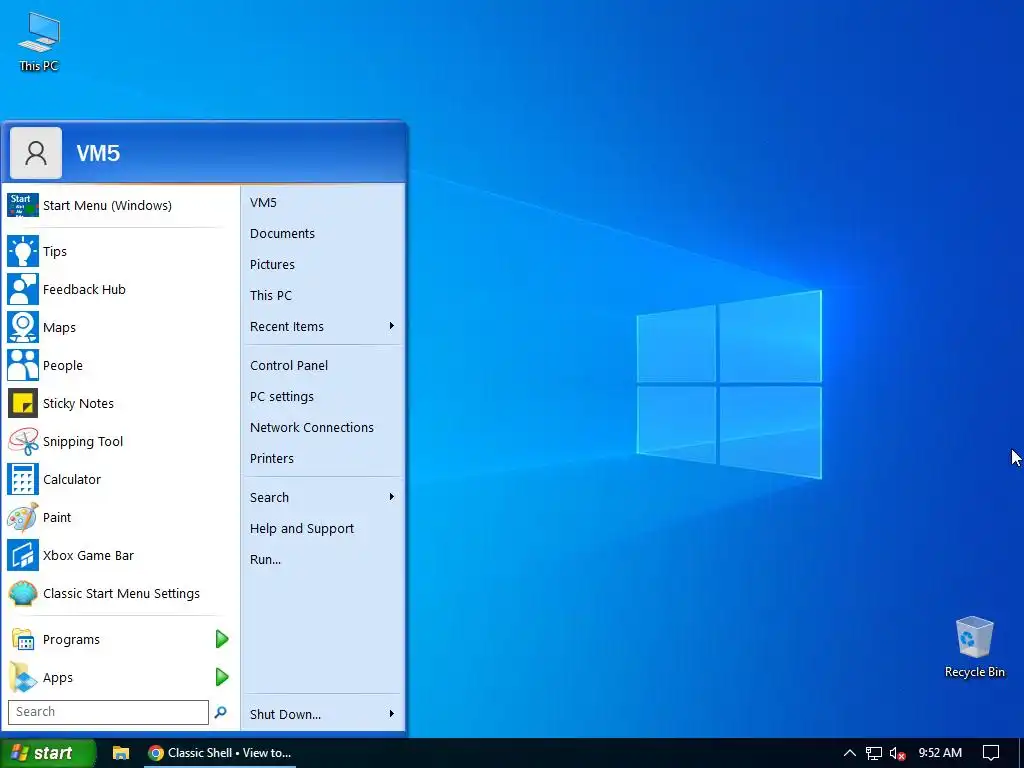Open the notification center icon
This screenshot has width=1024, height=768.
pyautogui.click(x=991, y=753)
